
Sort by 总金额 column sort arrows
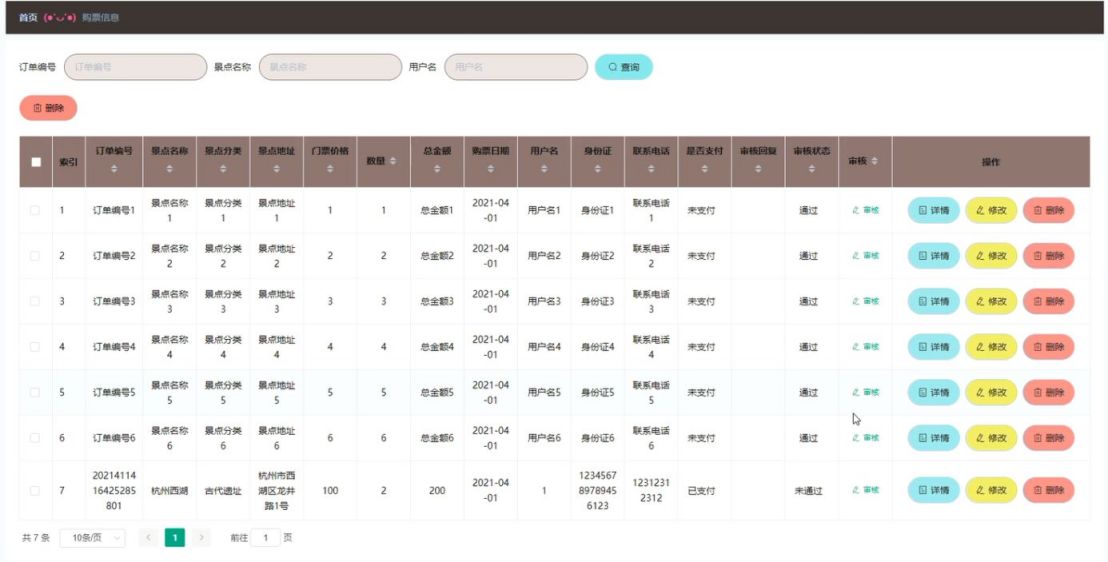point(437,169)
